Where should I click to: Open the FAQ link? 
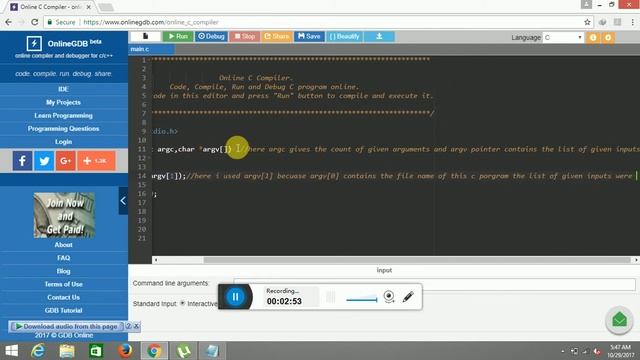[x=63, y=258]
